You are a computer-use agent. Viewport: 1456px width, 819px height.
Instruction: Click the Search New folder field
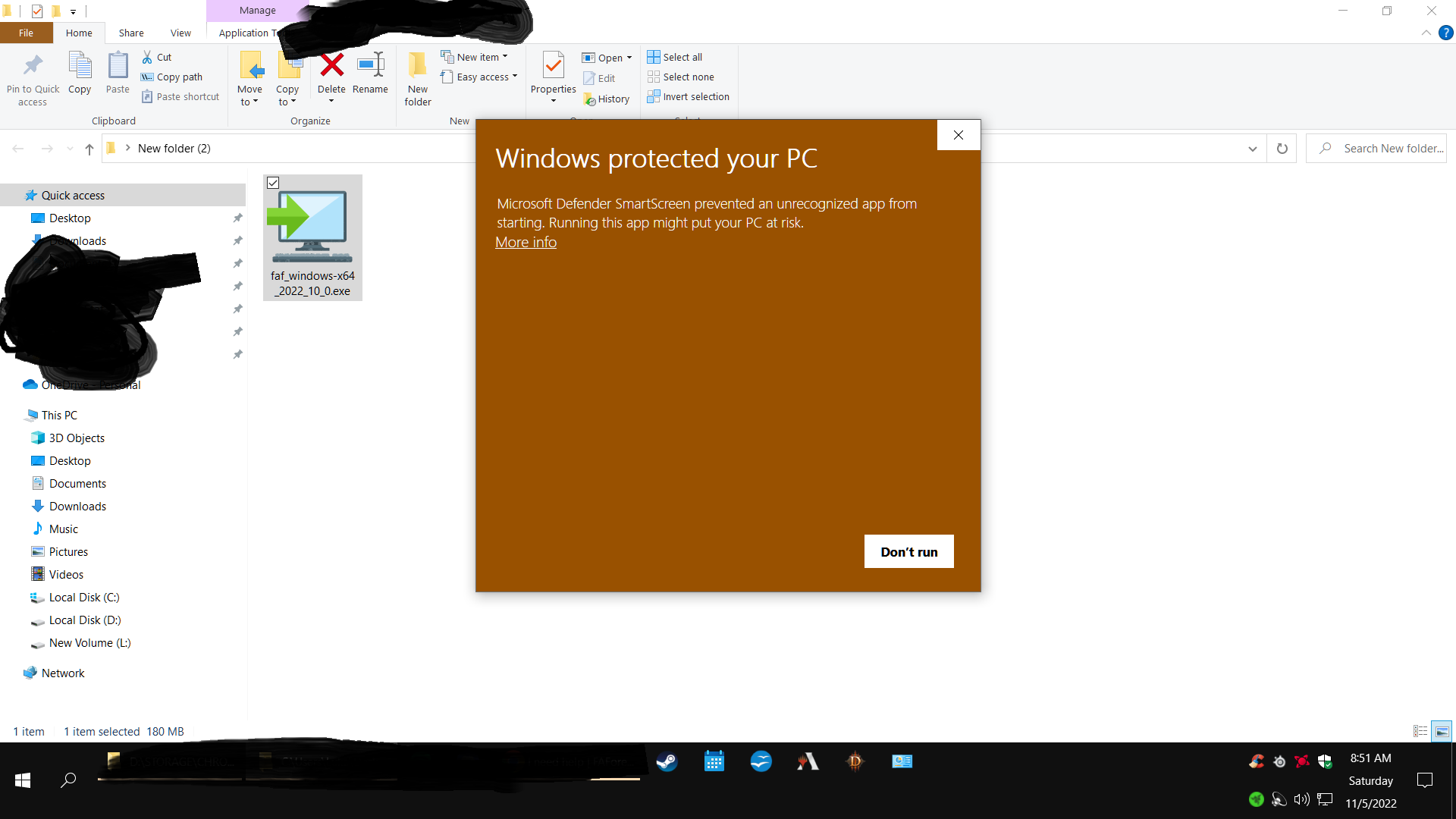click(x=1376, y=149)
